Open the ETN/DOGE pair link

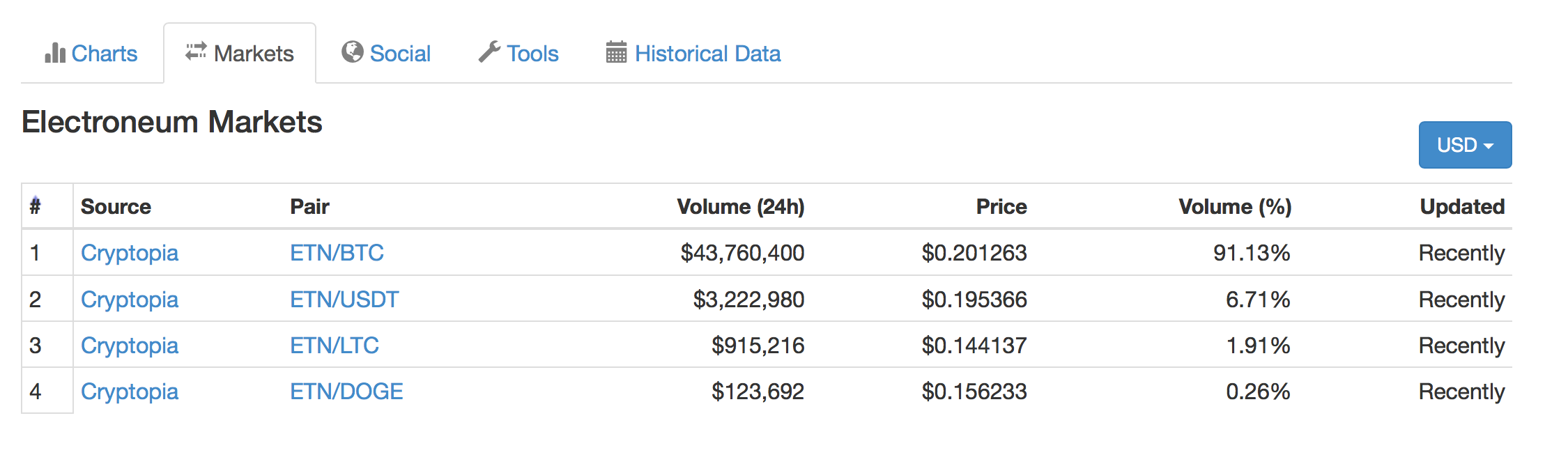pyautogui.click(x=346, y=392)
